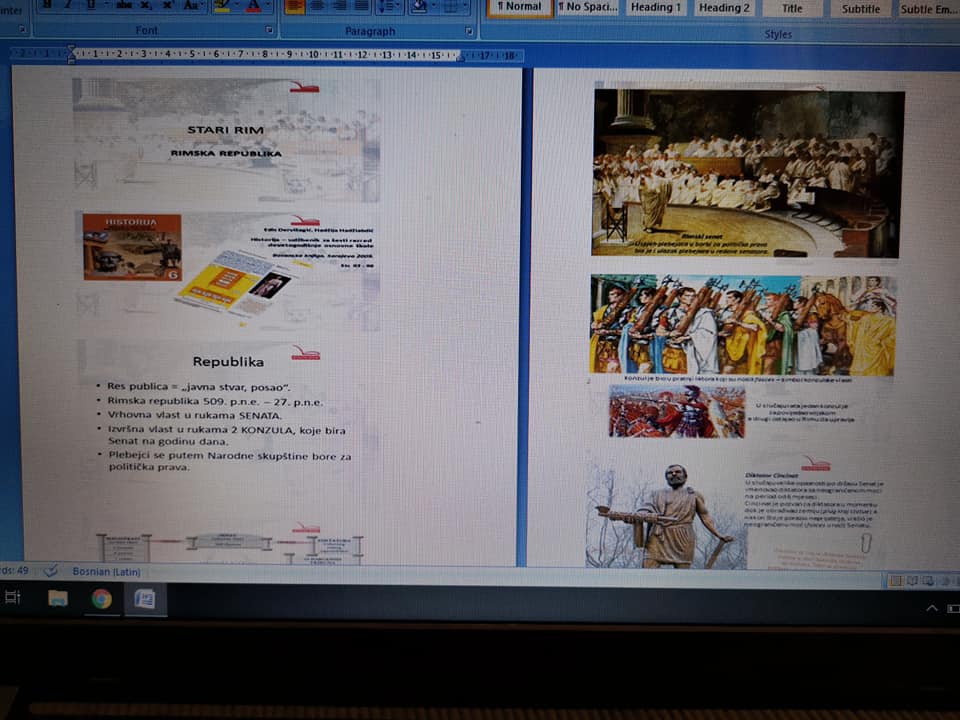Select the right indent marker on the ruler
The height and width of the screenshot is (720, 960).
462,58
